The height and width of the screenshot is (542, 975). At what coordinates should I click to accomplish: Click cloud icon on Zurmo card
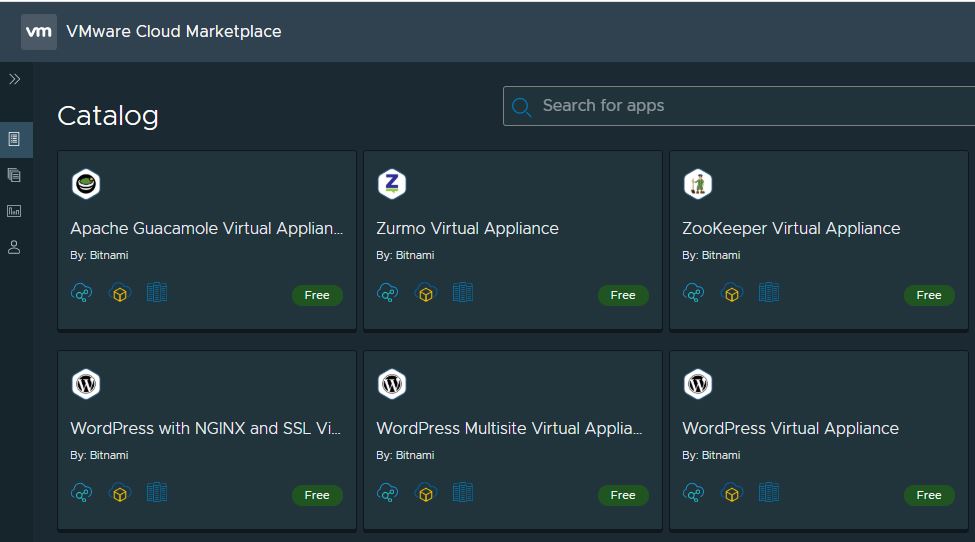pyautogui.click(x=388, y=293)
